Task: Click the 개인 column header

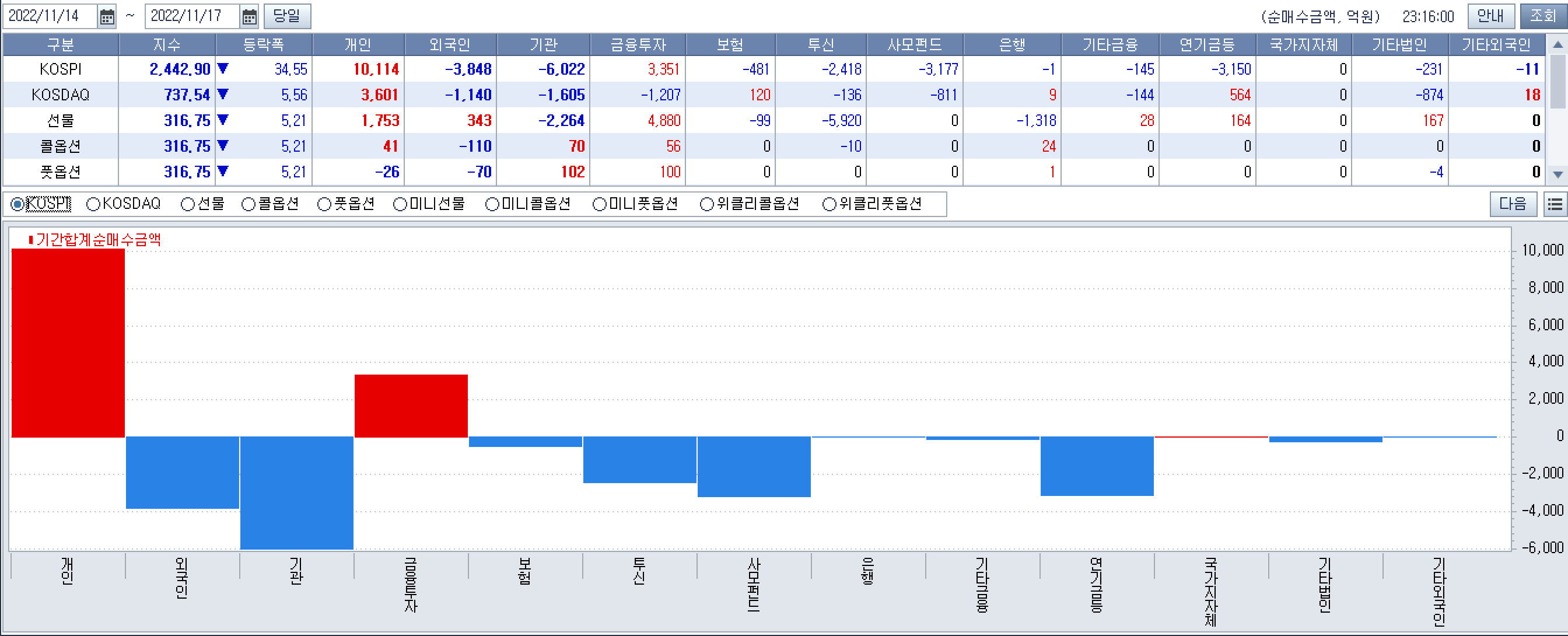Action: pyautogui.click(x=359, y=44)
